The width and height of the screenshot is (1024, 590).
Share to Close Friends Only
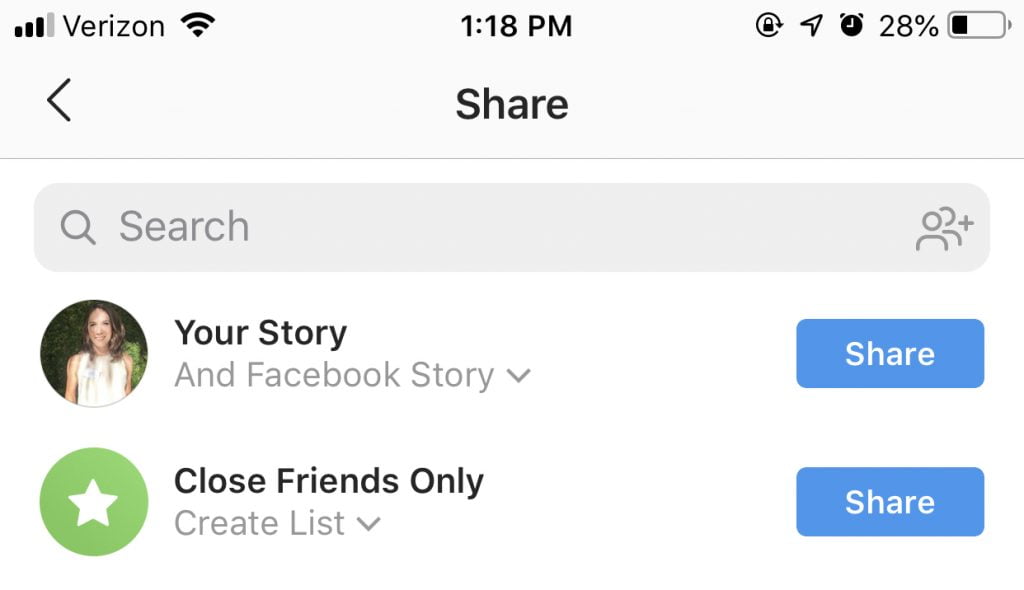890,502
